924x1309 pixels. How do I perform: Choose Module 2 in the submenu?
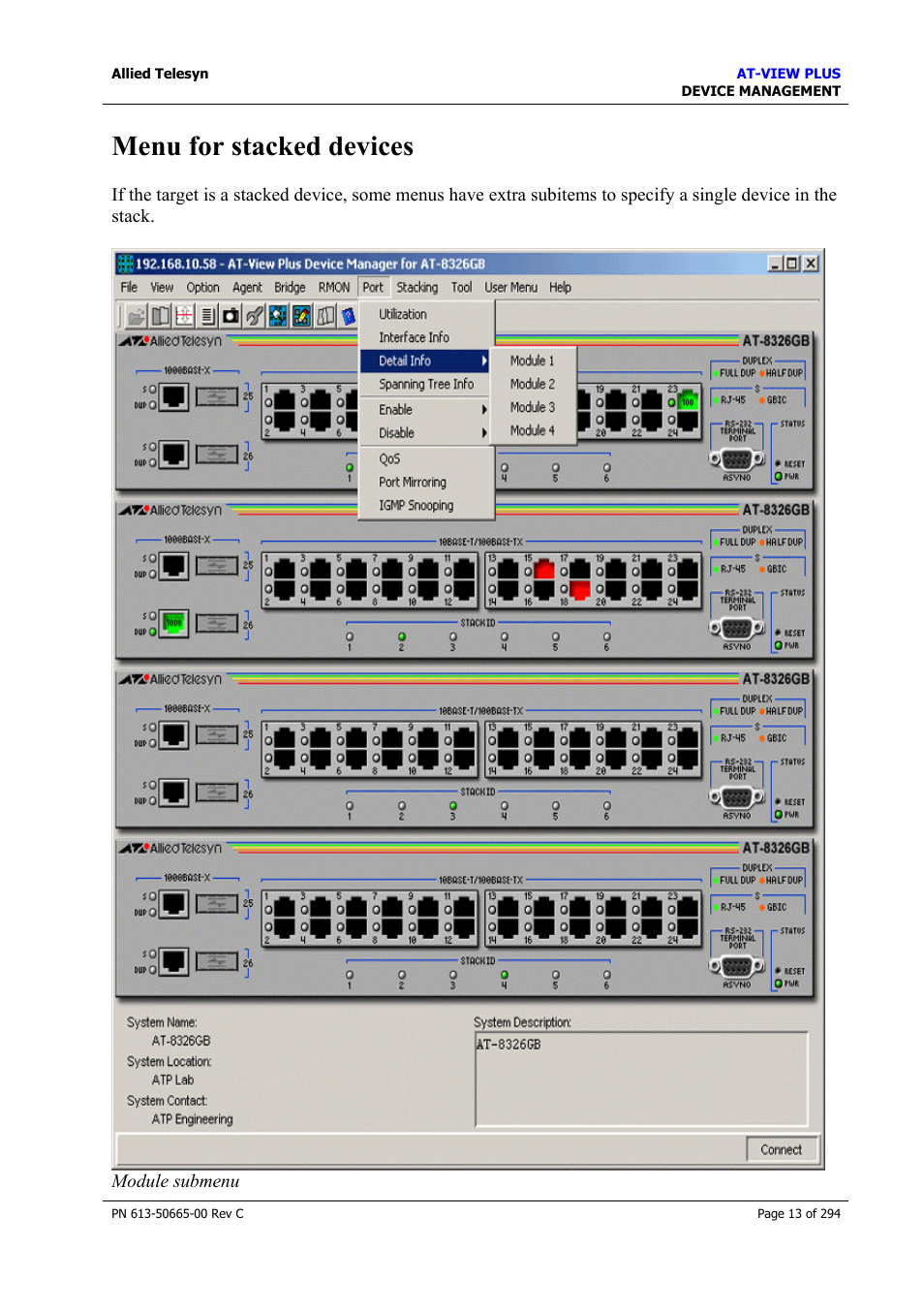coord(534,384)
